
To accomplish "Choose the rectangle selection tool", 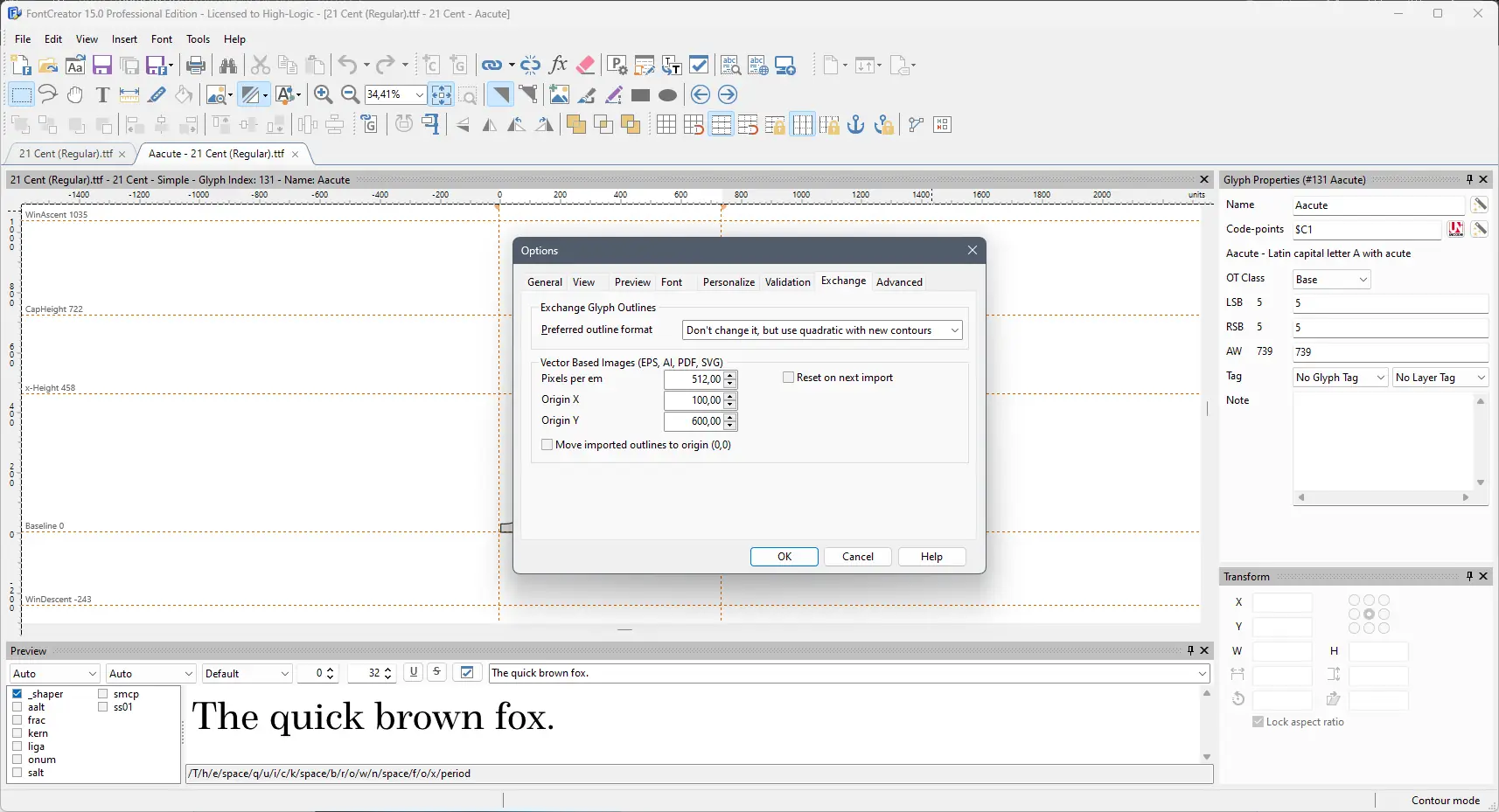I will 21,95.
